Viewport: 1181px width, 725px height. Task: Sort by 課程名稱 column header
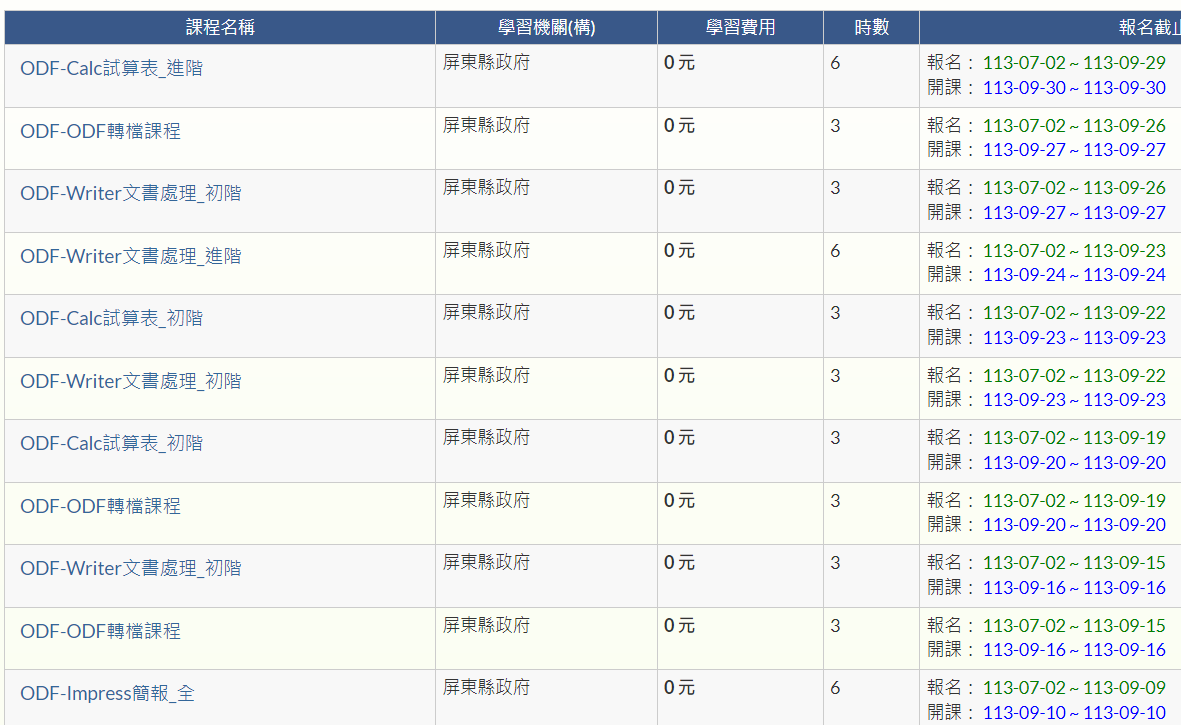pos(220,28)
